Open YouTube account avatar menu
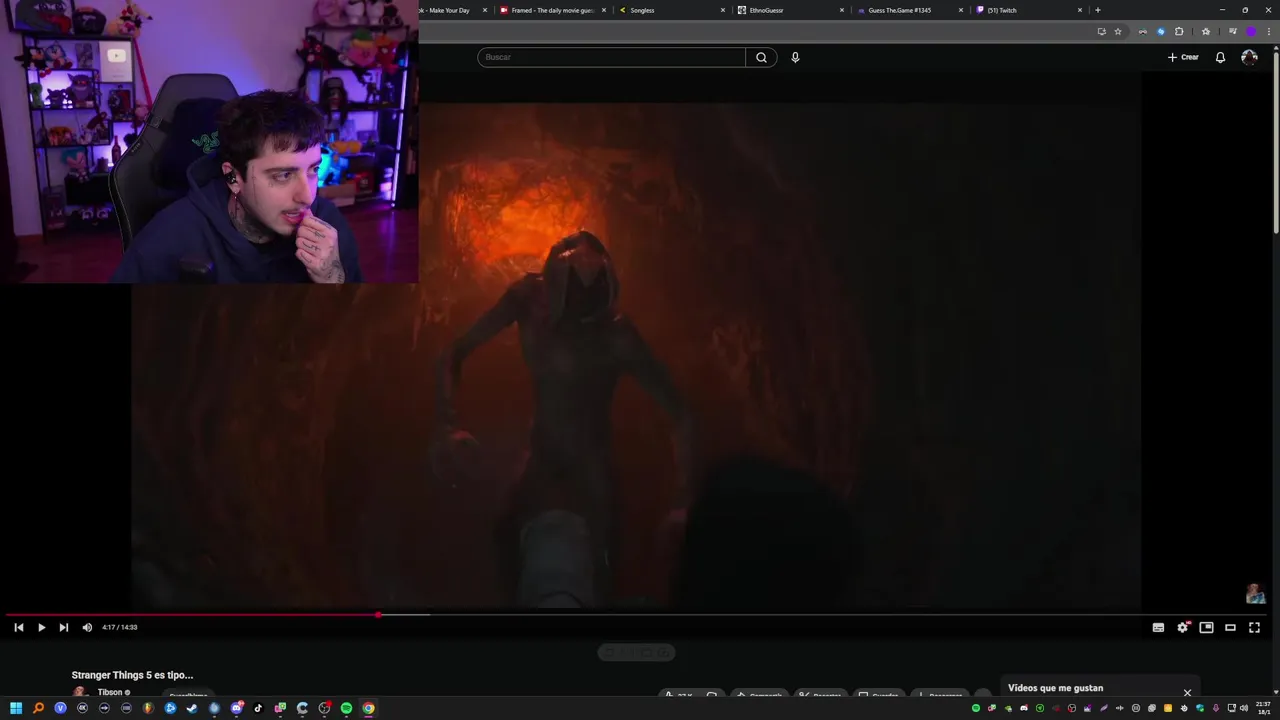This screenshot has width=1280, height=720. (1249, 57)
